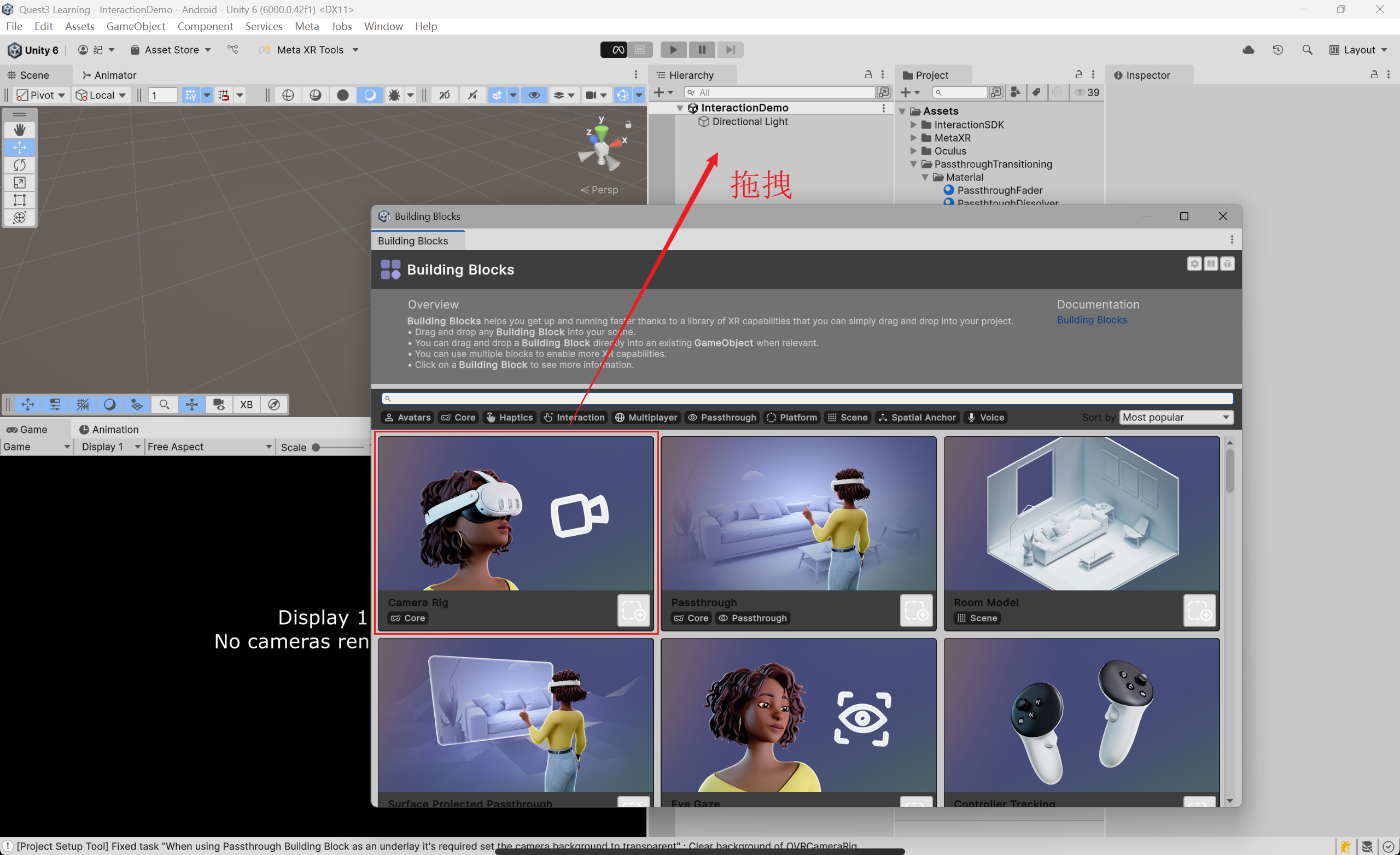Open the Free Aspect dropdown
Screen dimensions: 1400x855
click(209, 447)
